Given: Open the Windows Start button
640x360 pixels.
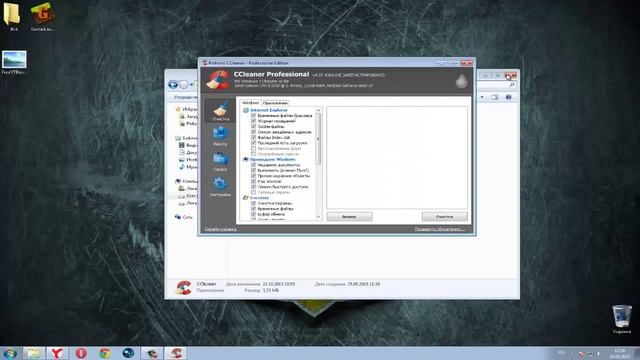Looking at the screenshot, I should point(10,353).
